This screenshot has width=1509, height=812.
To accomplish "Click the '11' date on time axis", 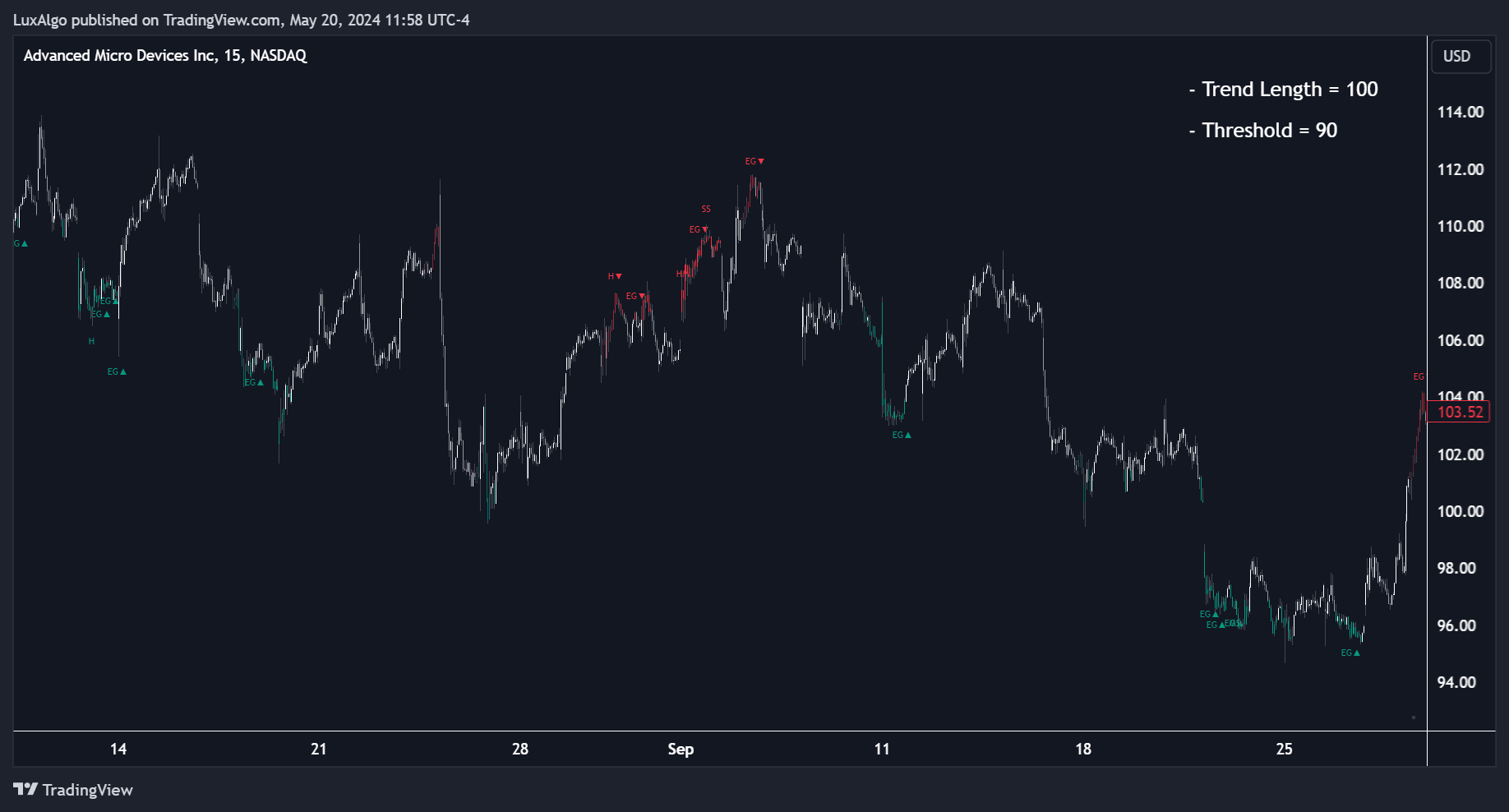I will [x=882, y=749].
